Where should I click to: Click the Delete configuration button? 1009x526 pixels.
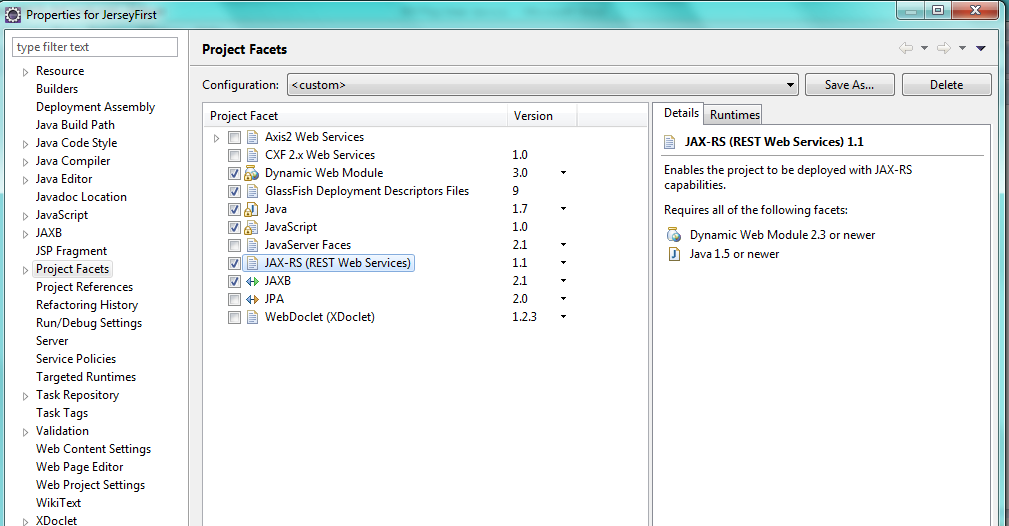coord(946,85)
